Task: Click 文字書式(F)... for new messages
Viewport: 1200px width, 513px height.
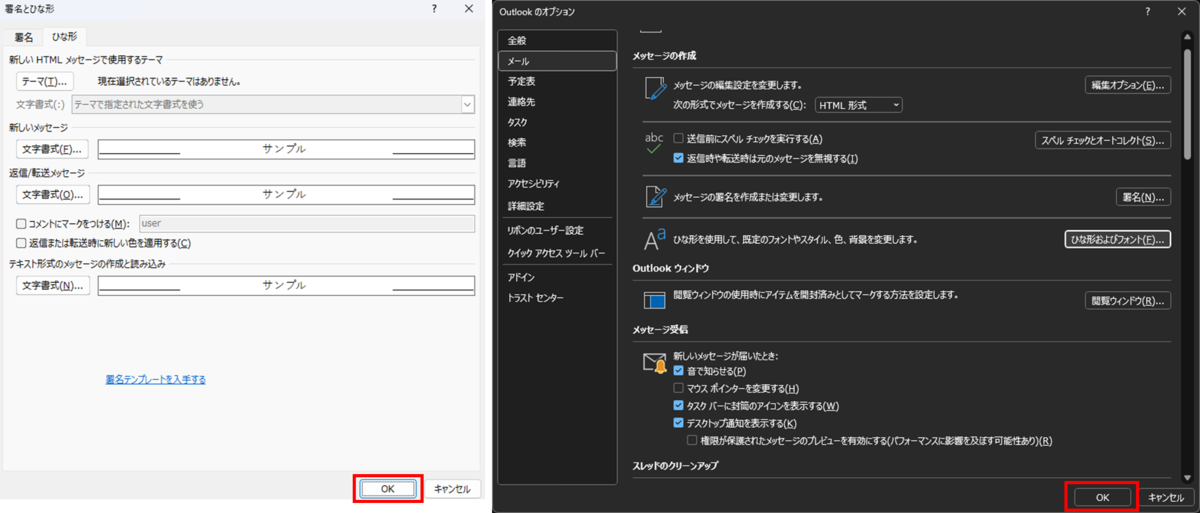Action: point(52,149)
